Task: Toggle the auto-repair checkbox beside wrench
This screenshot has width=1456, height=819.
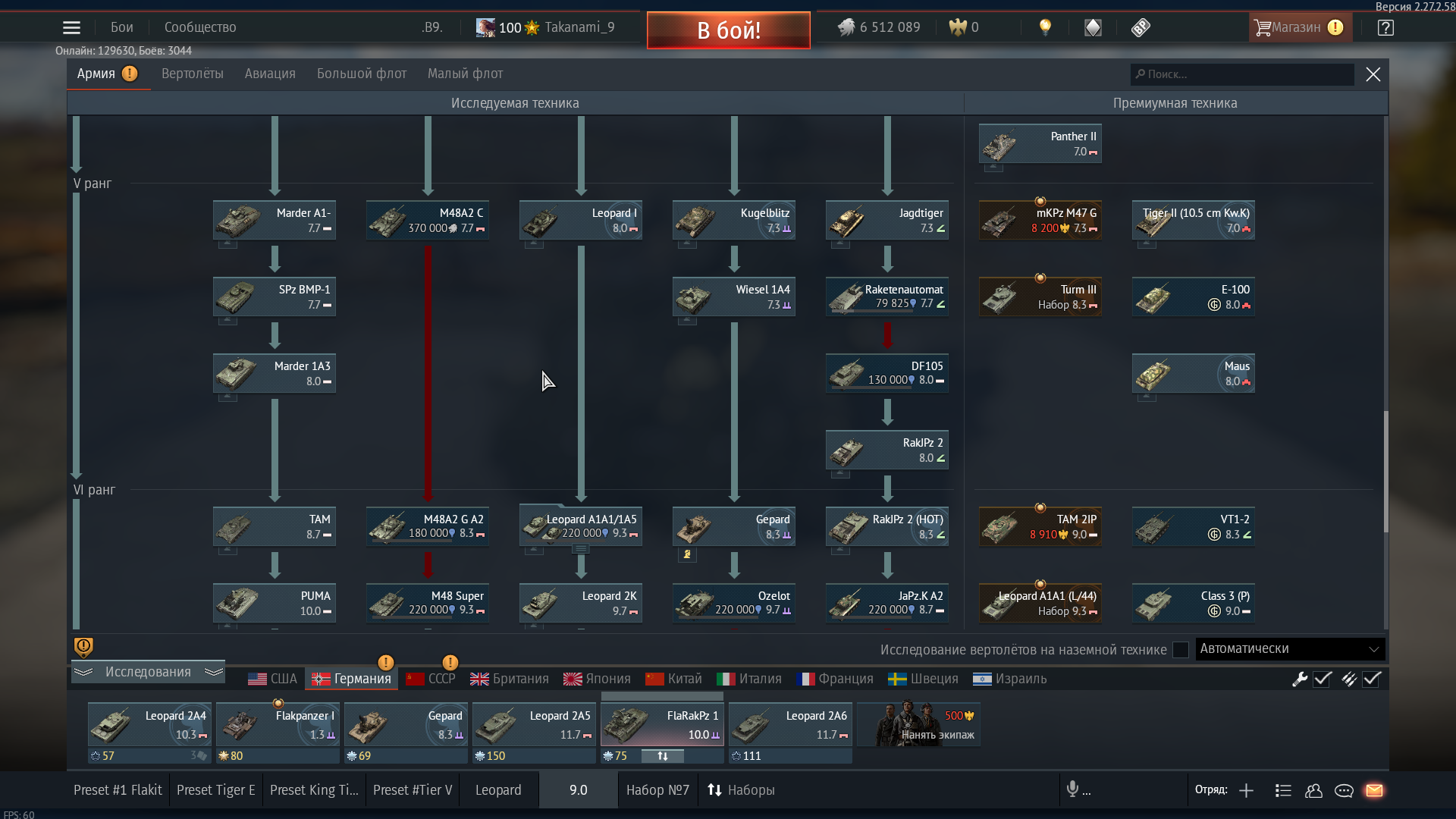Action: coord(1323,679)
